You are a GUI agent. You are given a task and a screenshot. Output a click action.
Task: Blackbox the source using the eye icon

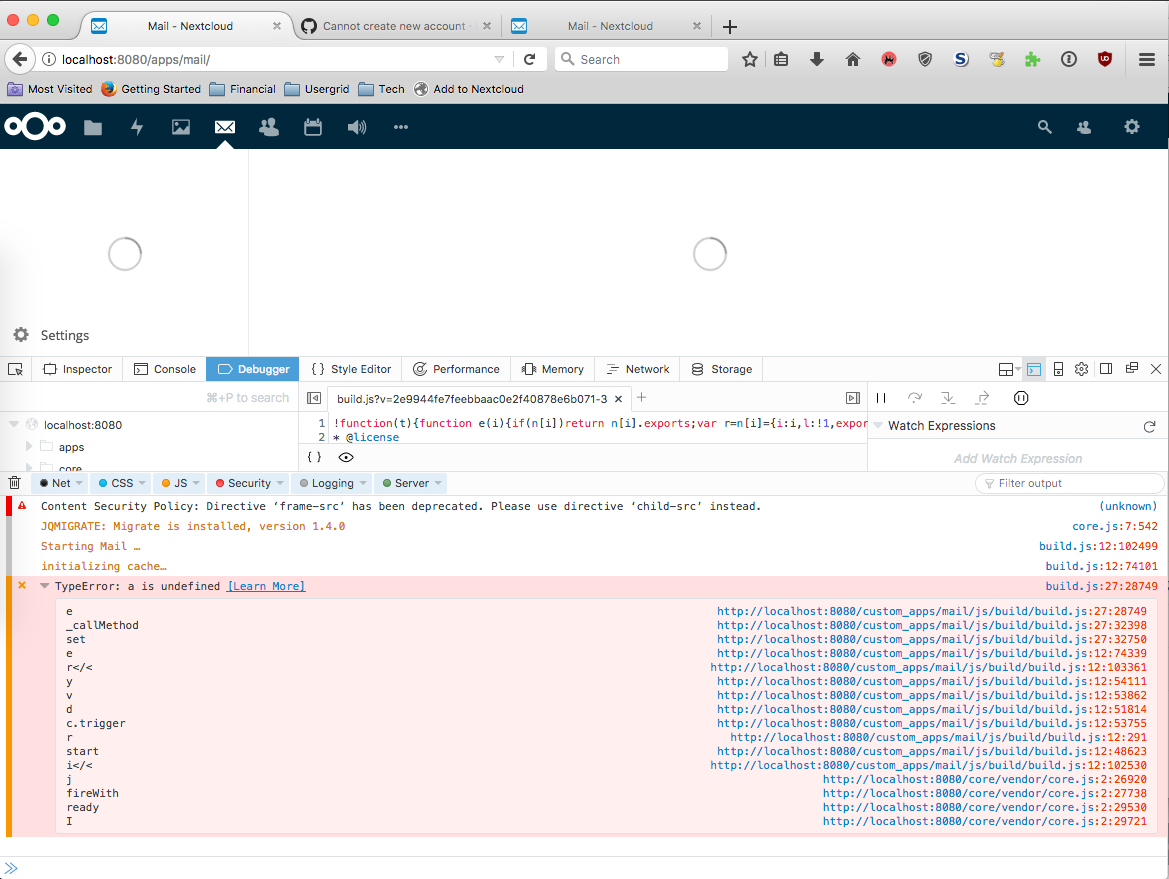click(x=345, y=456)
